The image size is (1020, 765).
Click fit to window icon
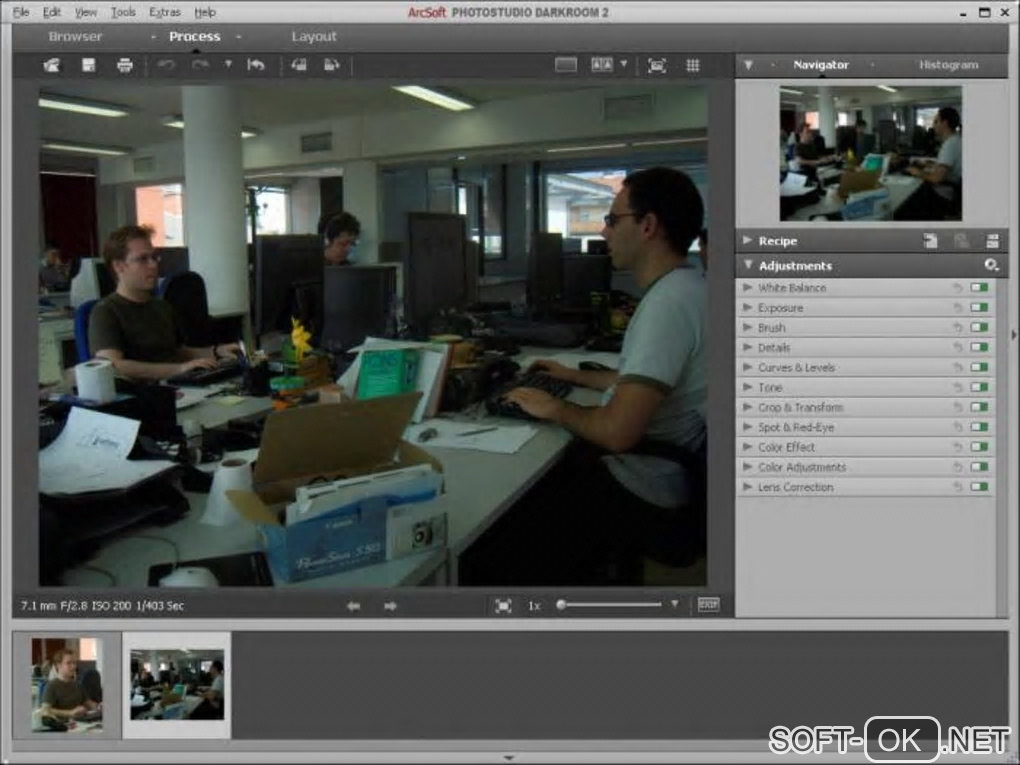click(503, 606)
